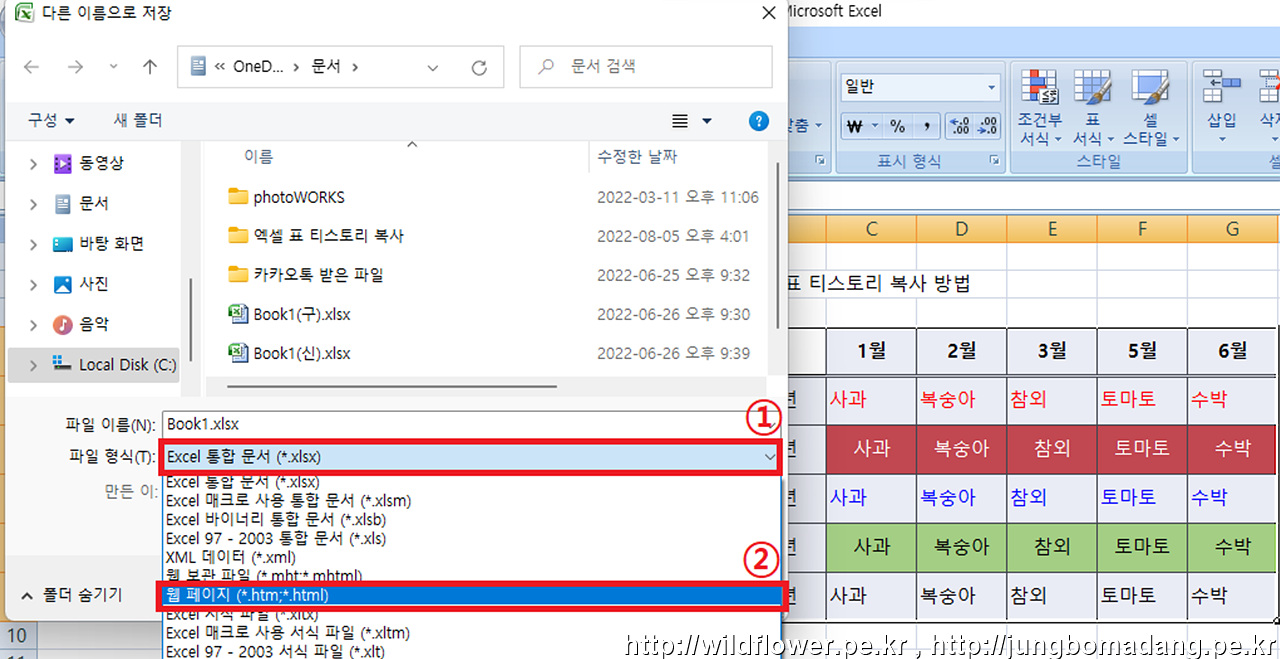
Task: Click the decrease decimal icon in Excel
Action: pos(987,126)
